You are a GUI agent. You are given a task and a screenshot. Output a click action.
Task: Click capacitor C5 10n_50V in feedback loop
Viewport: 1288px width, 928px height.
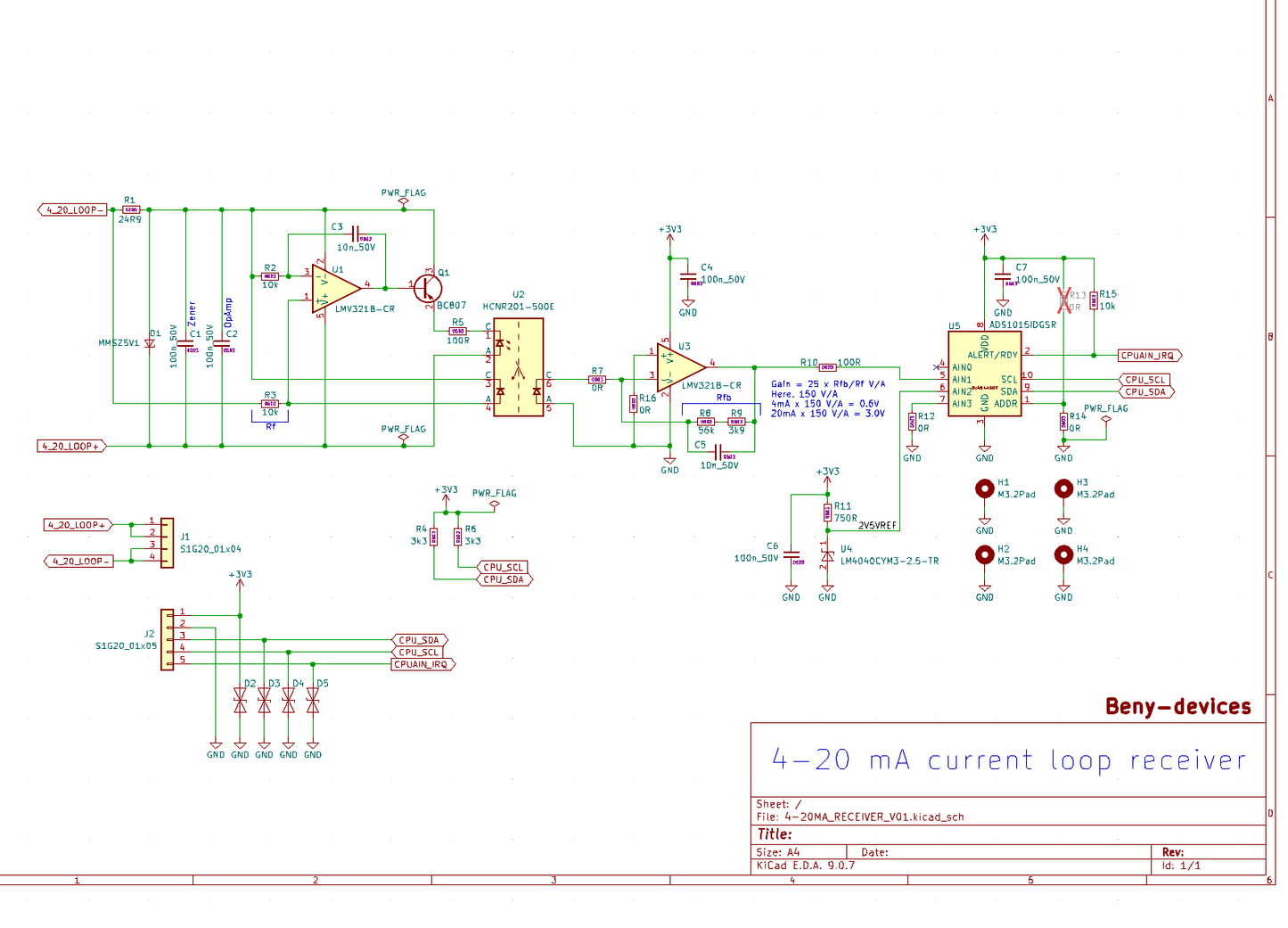pyautogui.click(x=718, y=453)
